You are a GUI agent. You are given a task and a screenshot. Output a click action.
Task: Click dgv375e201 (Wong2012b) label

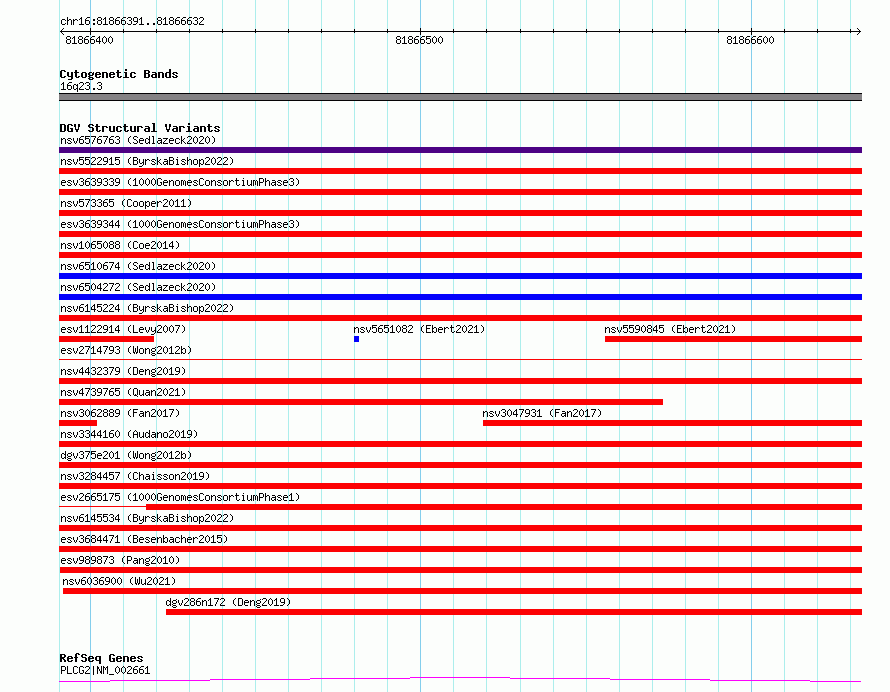tap(126, 455)
